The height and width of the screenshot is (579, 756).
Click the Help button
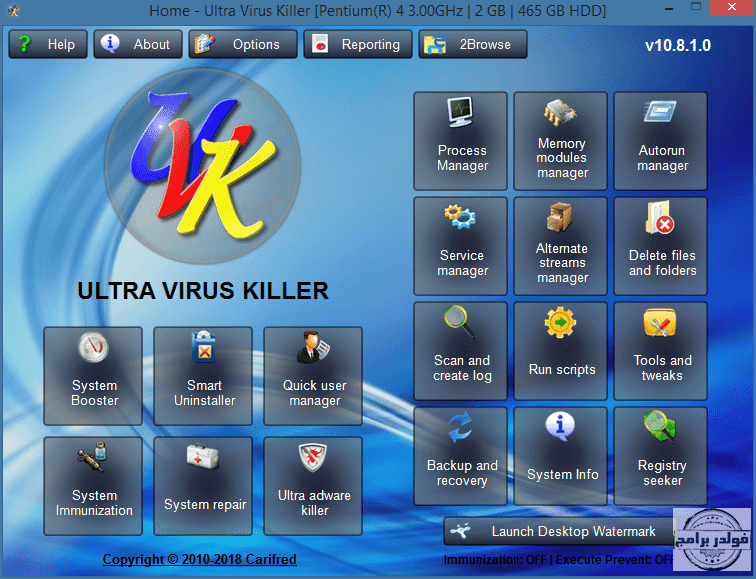pyautogui.click(x=48, y=44)
